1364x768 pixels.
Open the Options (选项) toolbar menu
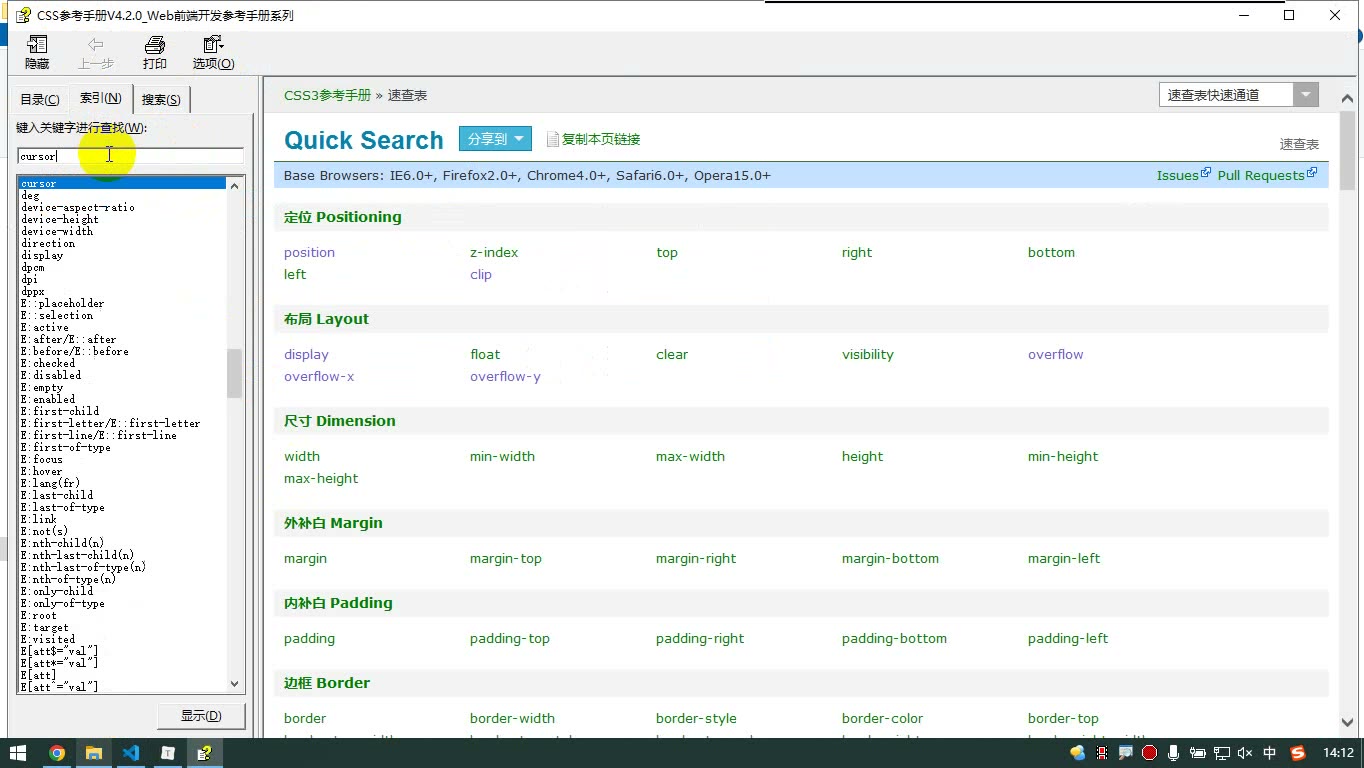pos(213,52)
